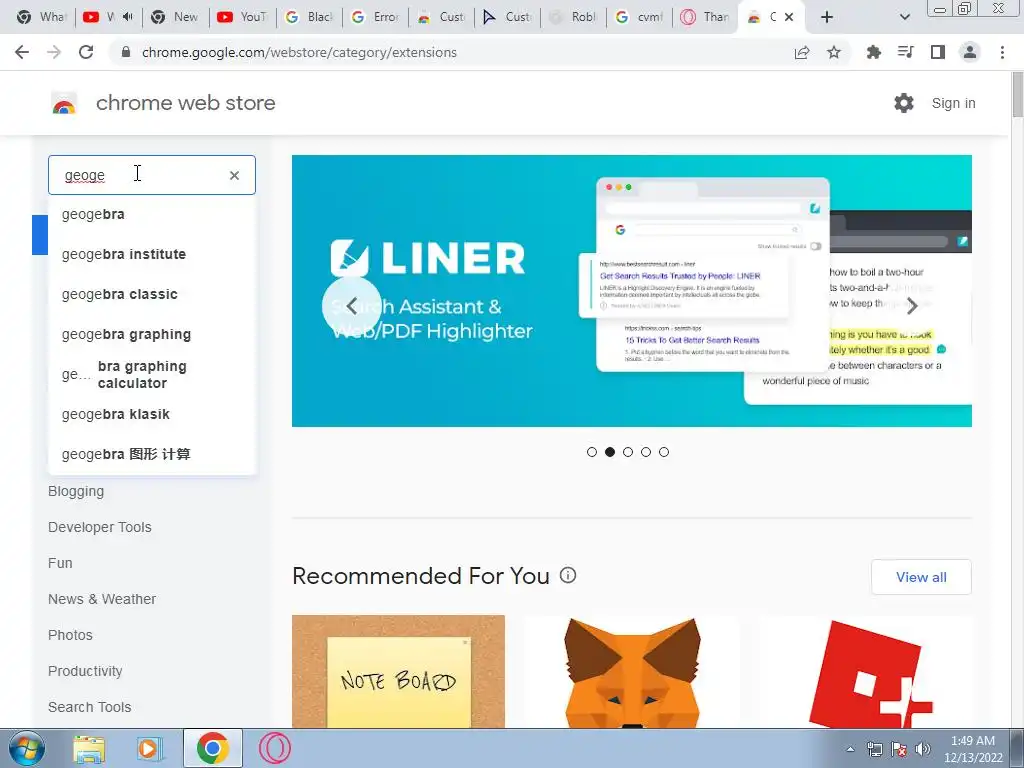The height and width of the screenshot is (768, 1024).
Task: Open the volume speaker tray icon
Action: (x=923, y=749)
